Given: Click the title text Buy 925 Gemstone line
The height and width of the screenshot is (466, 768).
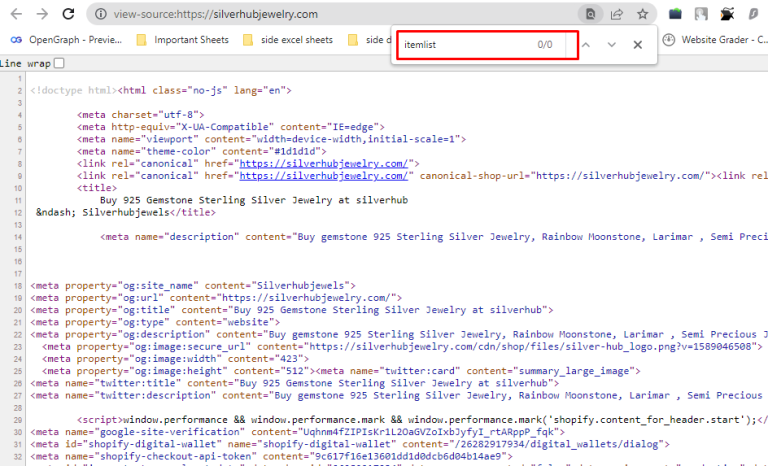Looking at the screenshot, I should [254, 200].
